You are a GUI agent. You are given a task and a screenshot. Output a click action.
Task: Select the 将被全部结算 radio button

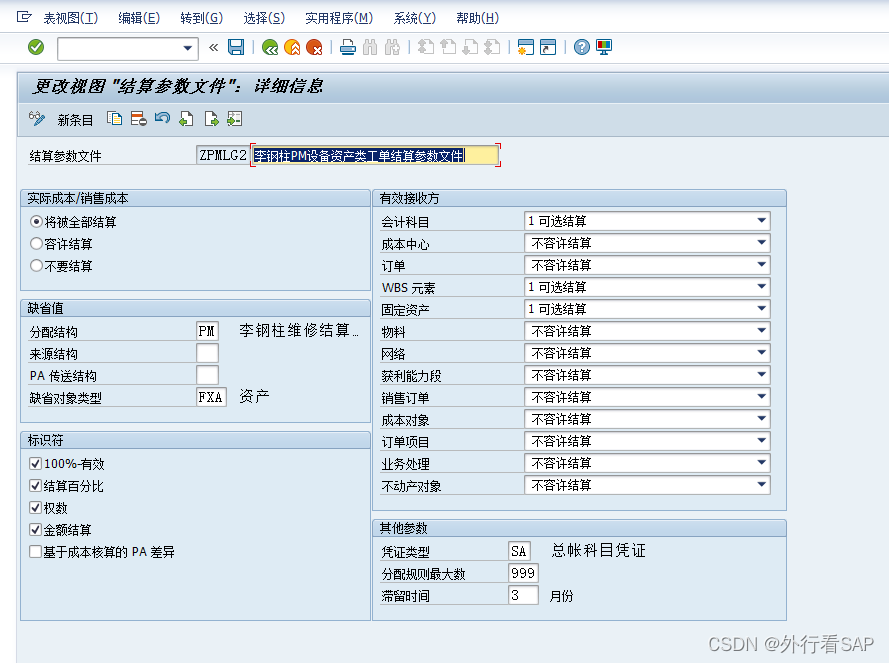(36, 222)
